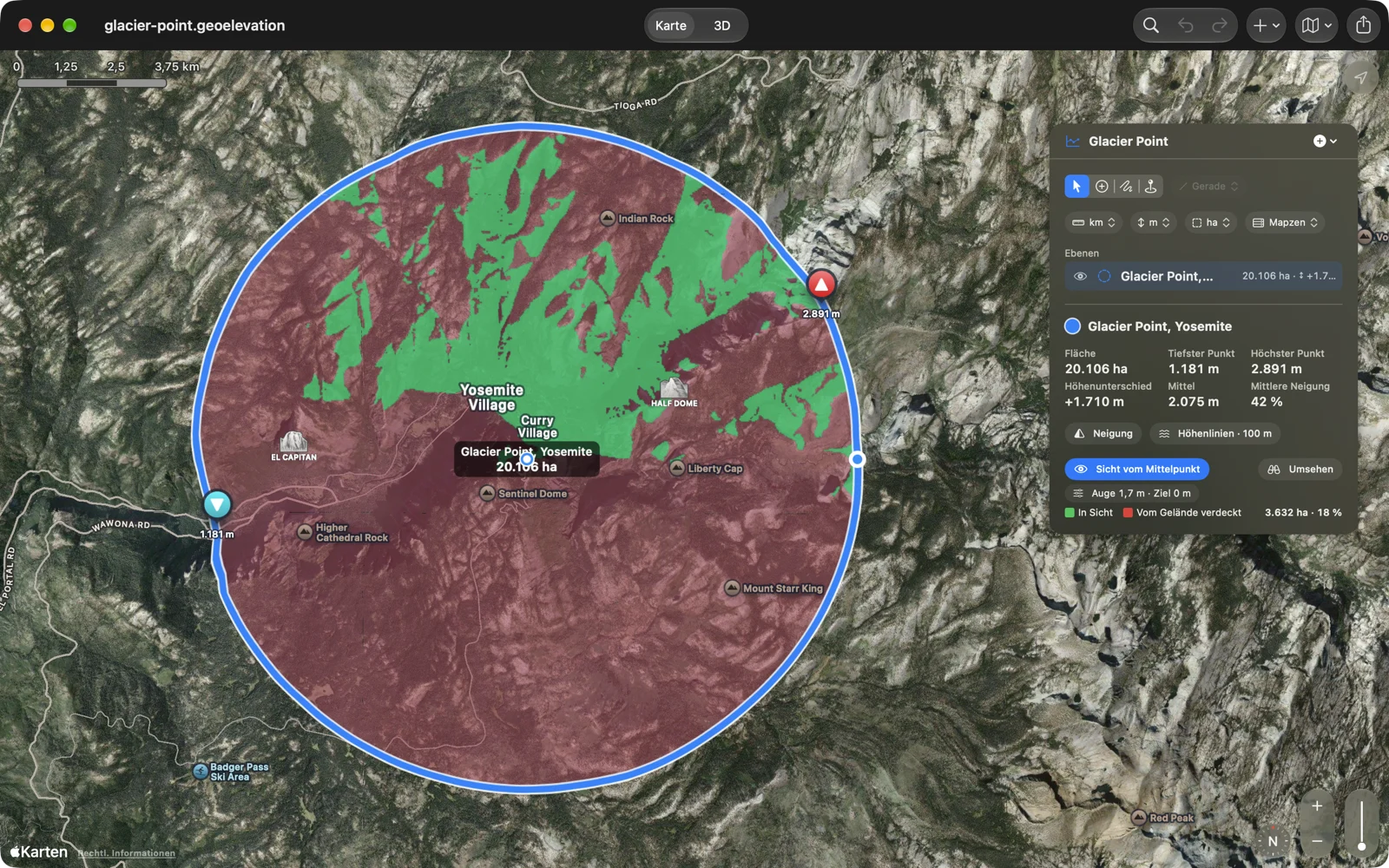
Task: Open the plus add menu in toolbar
Action: coord(1267,25)
